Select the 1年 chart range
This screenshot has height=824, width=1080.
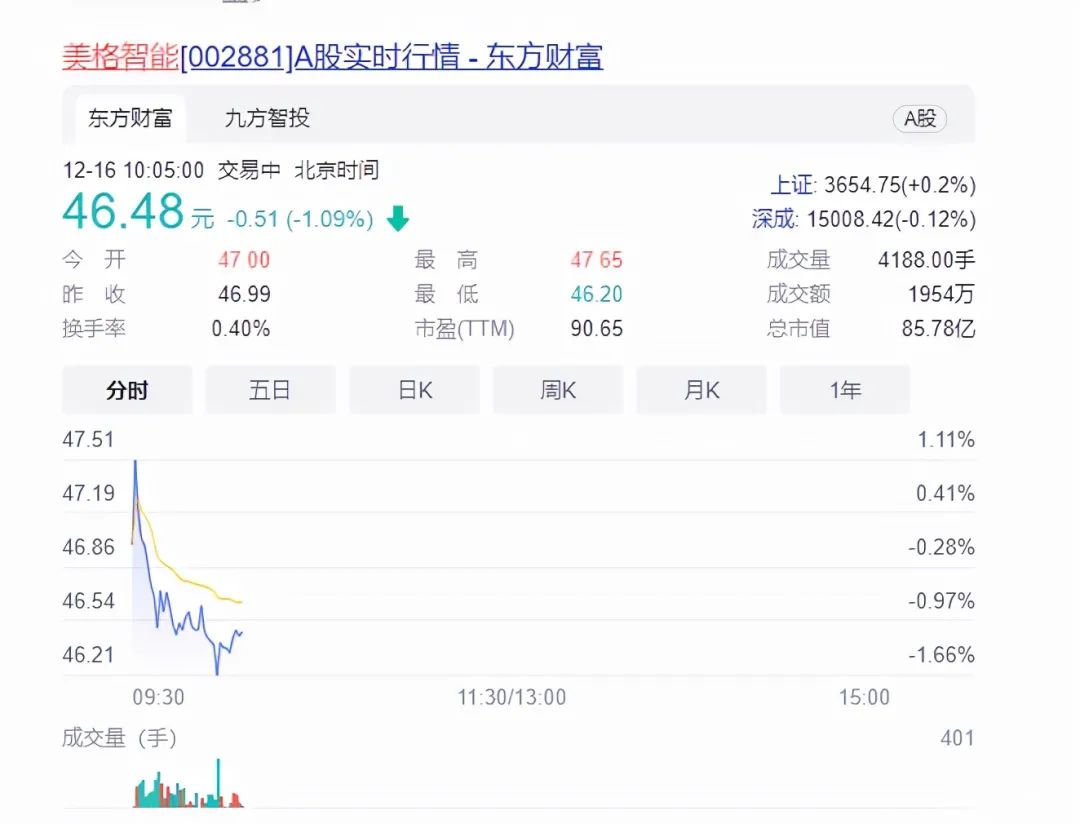pos(845,390)
